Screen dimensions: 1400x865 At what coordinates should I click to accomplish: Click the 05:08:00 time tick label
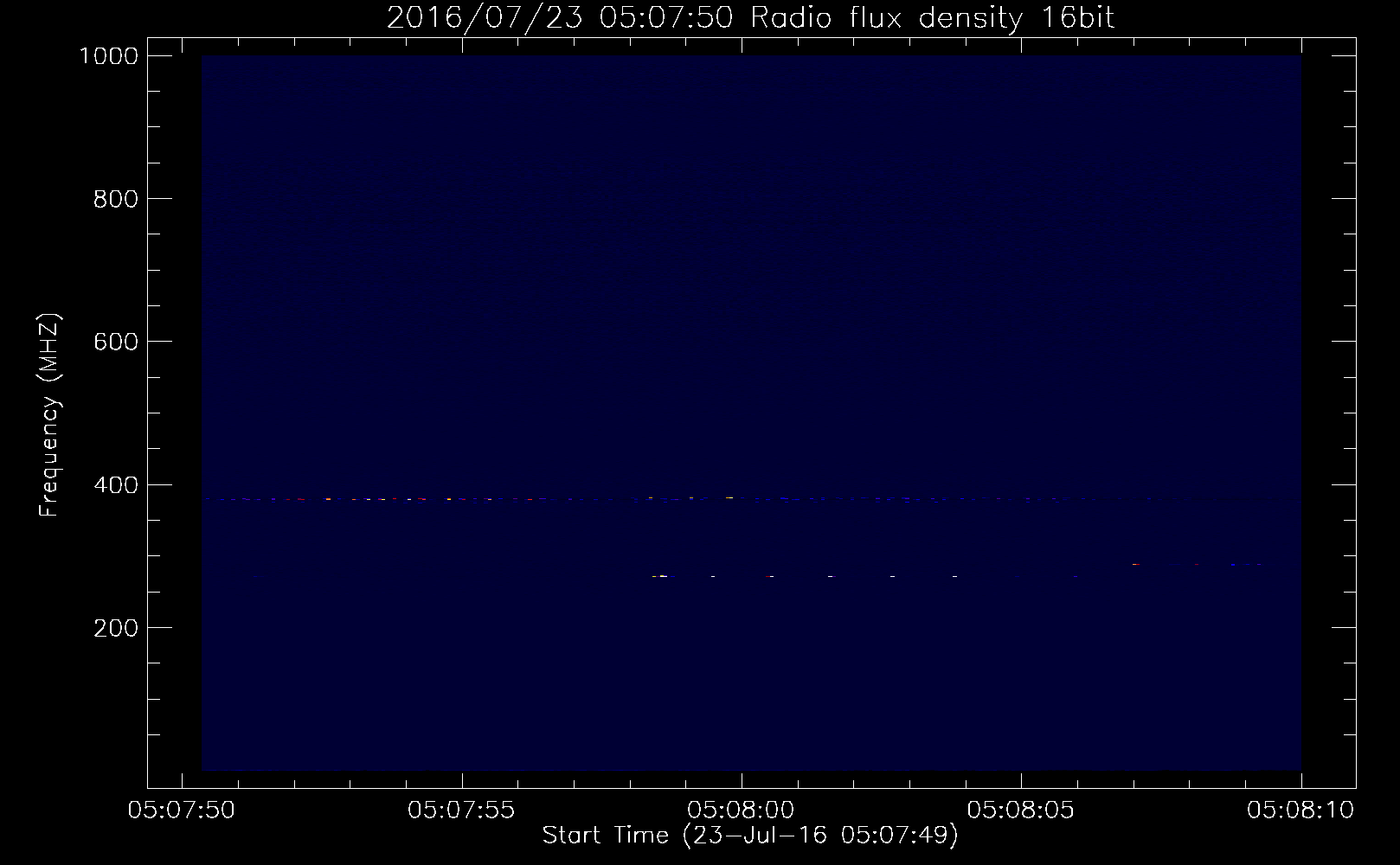(x=742, y=811)
